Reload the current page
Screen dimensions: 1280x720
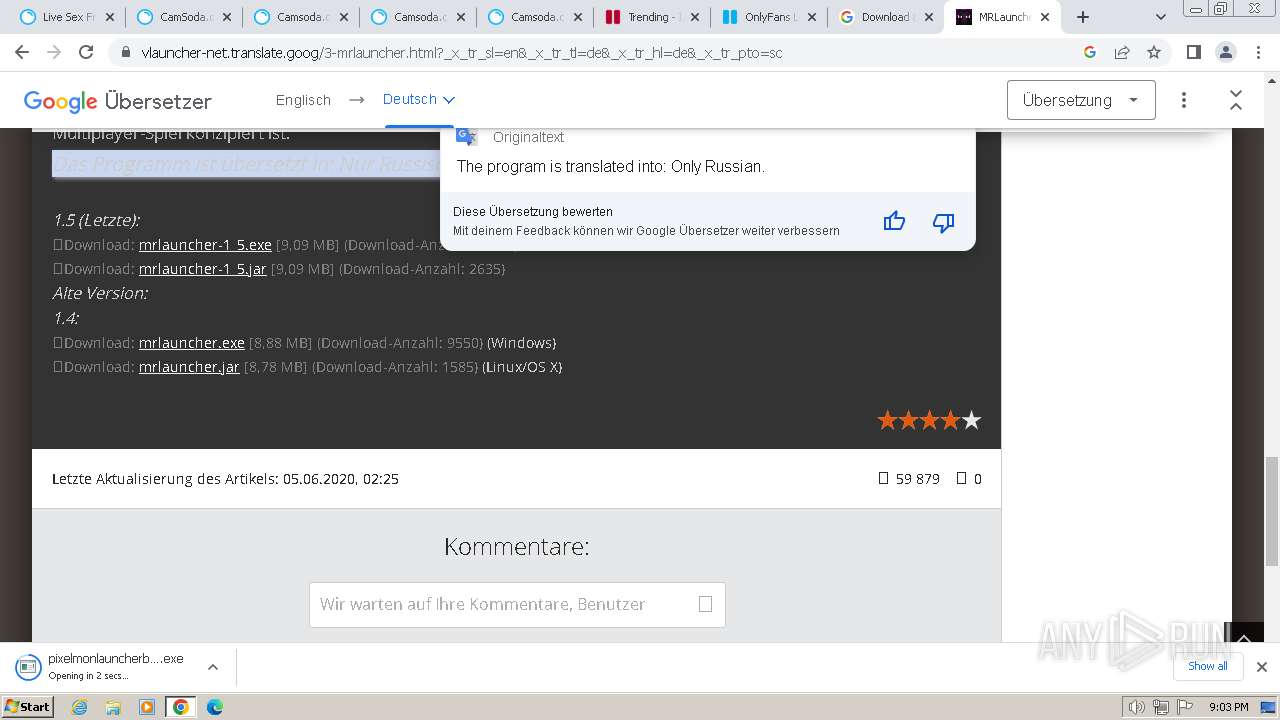pyautogui.click(x=86, y=52)
